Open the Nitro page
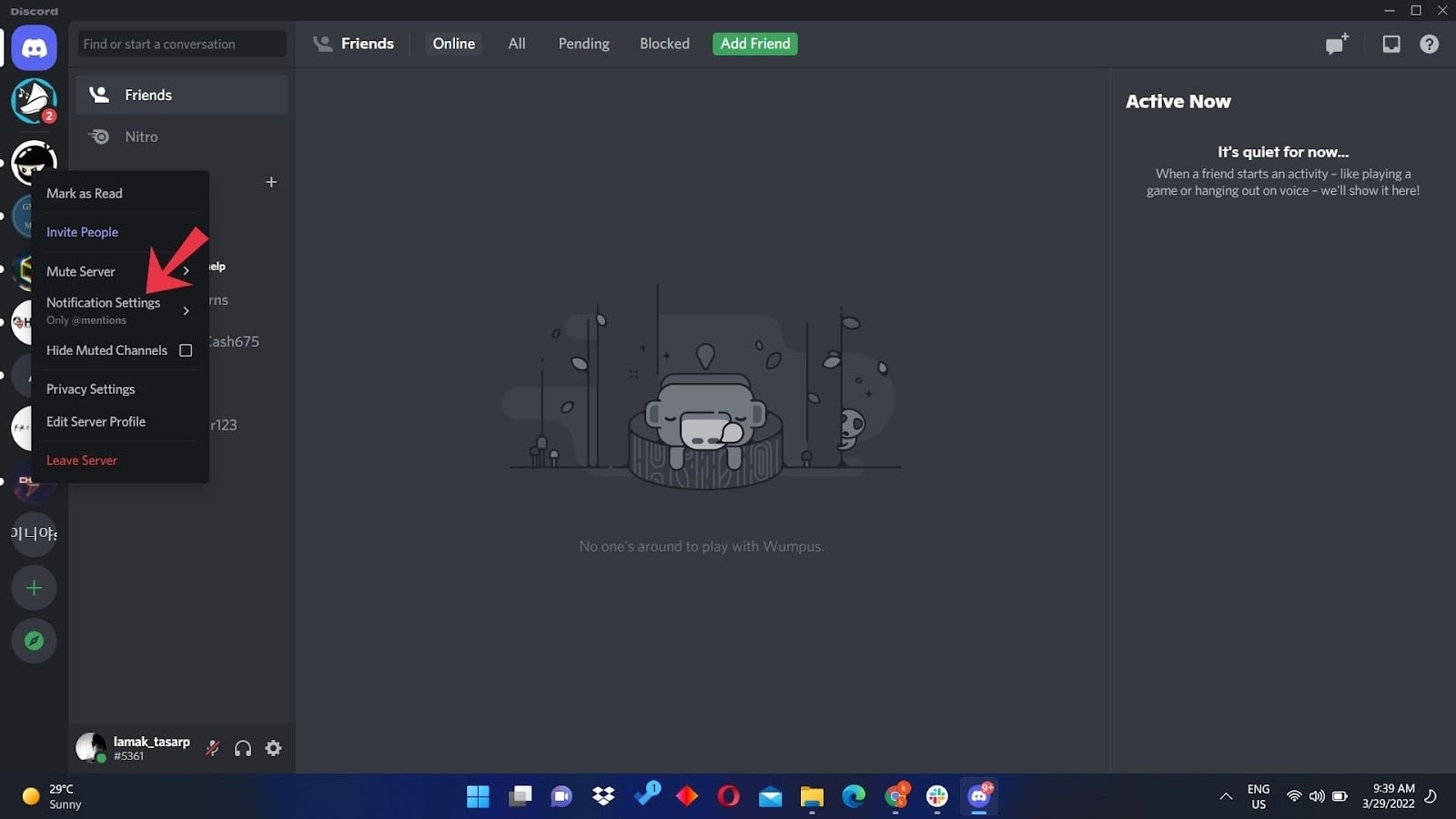Image resolution: width=1456 pixels, height=819 pixels. tap(182, 136)
